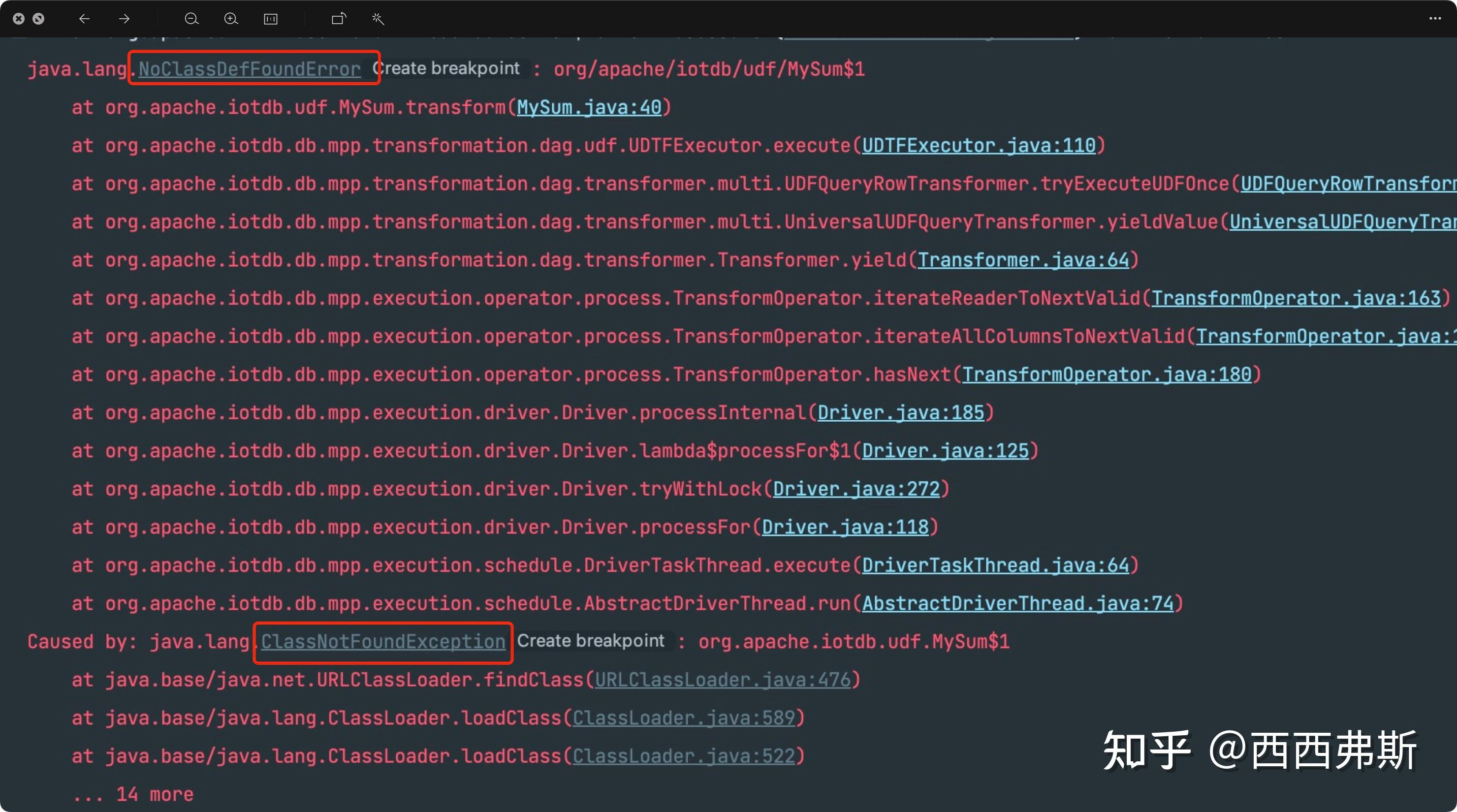Click the blocked/prohibited circle icon
The height and width of the screenshot is (812, 1457).
(x=38, y=19)
